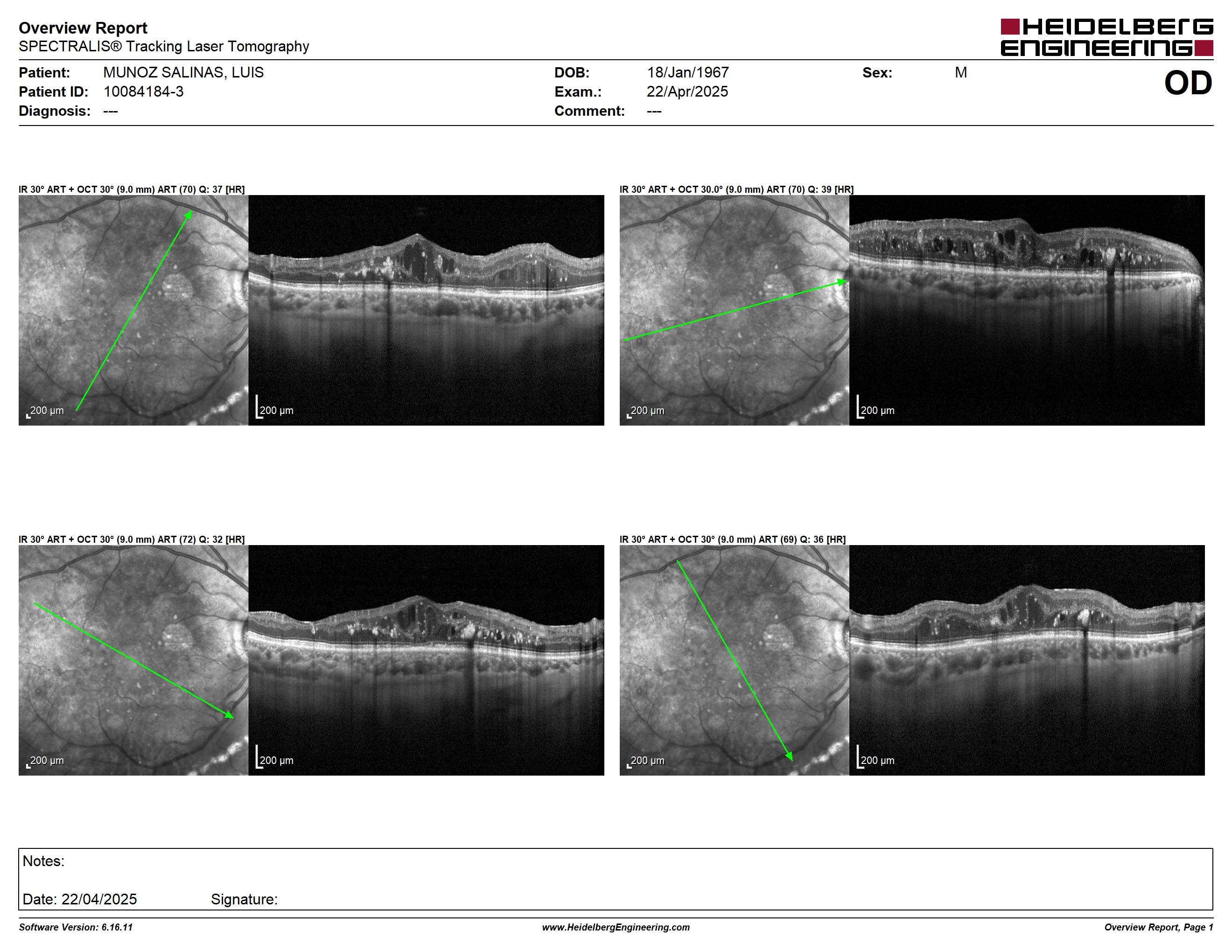Open the top-left infrared fundus image

point(133,310)
